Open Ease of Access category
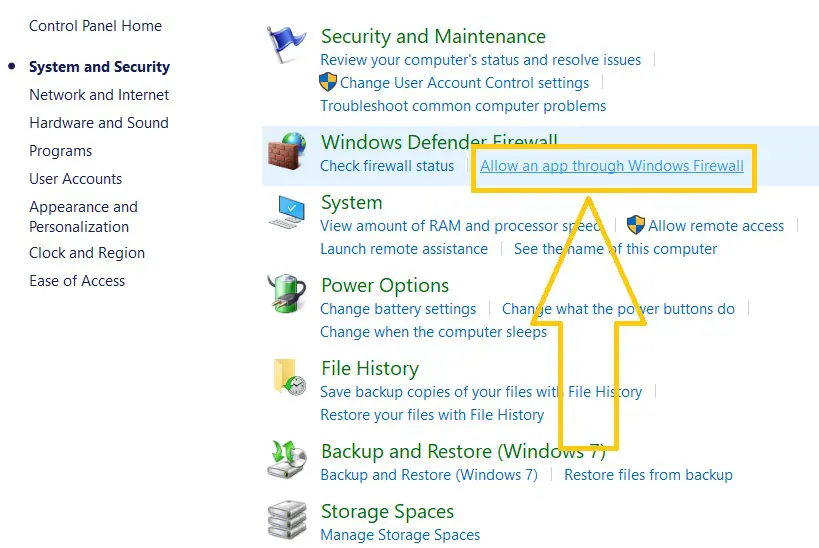The image size is (819, 548). tap(77, 281)
